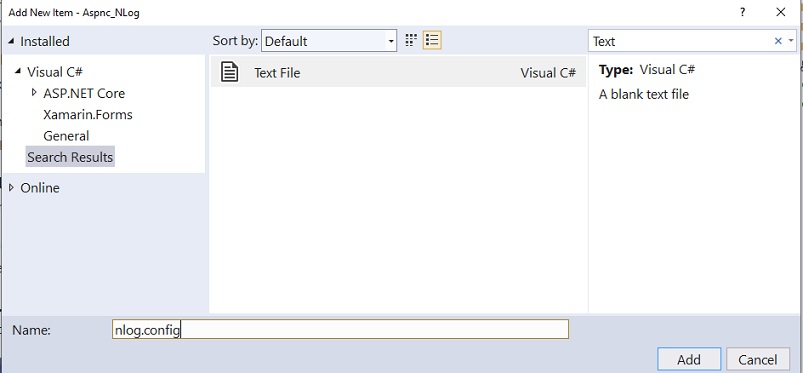This screenshot has height=373, width=803.
Task: Click into the template search box
Action: pyautogui.click(x=681, y=41)
